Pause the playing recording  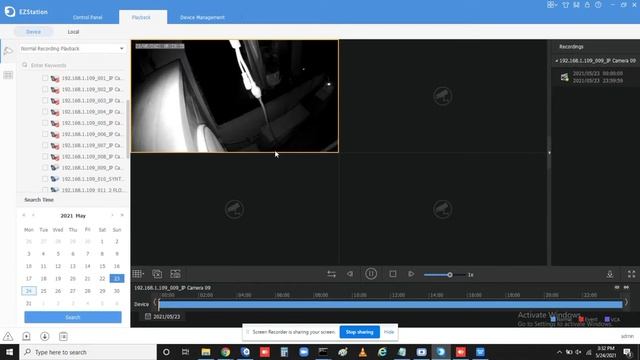coord(371,274)
